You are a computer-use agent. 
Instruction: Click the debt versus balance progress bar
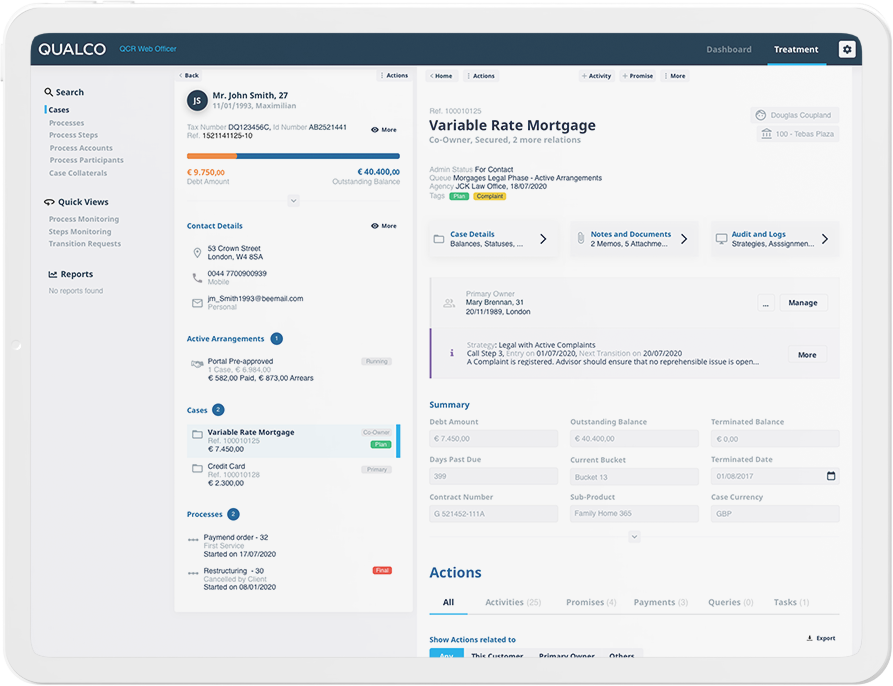tap(293, 156)
